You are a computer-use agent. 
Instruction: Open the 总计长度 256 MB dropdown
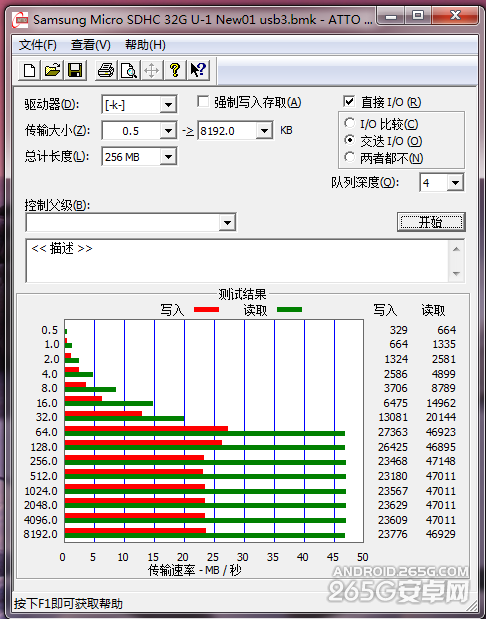point(169,157)
